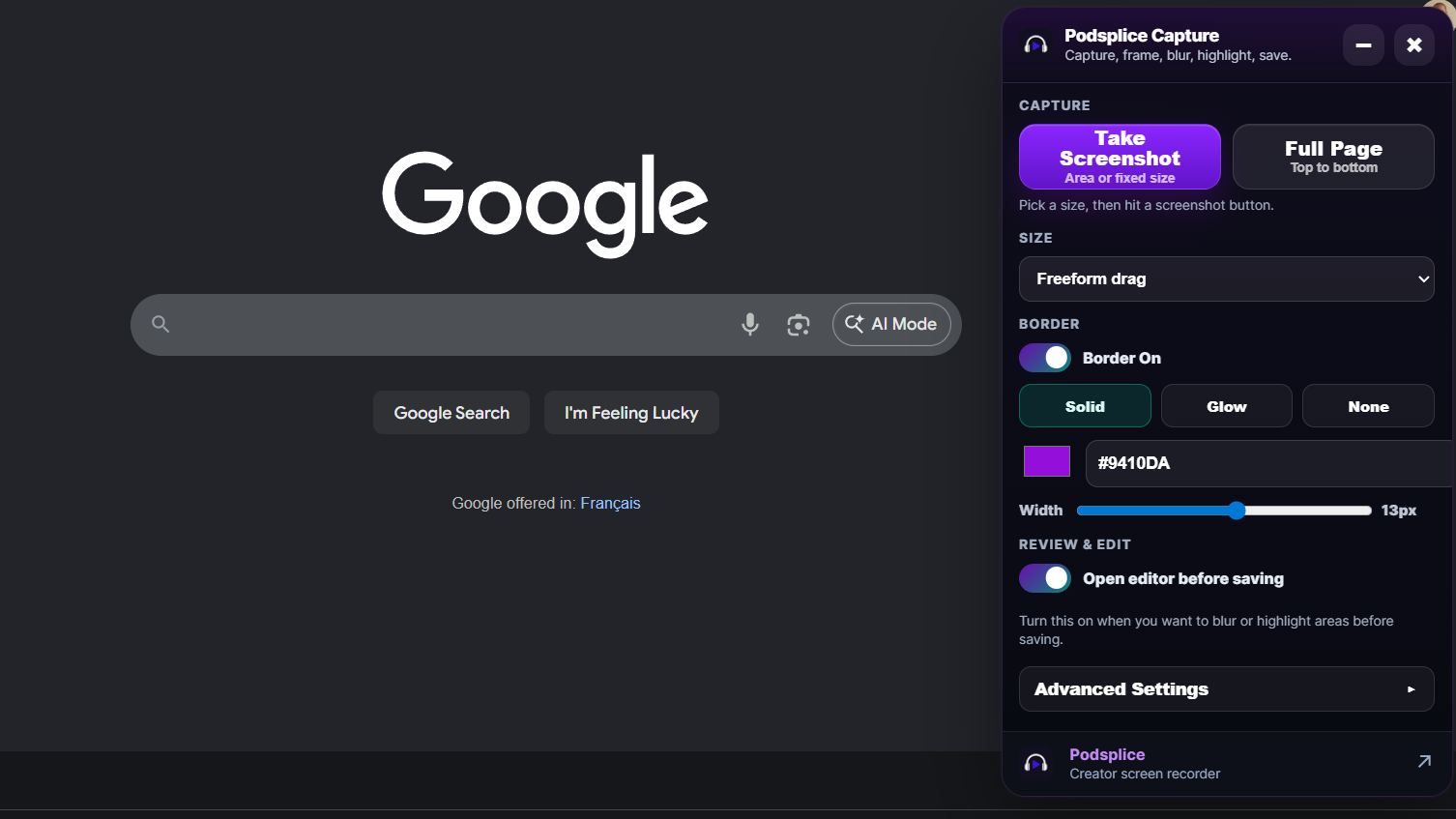Open the Podsplice Creator screen recorder link
The image size is (1456, 819).
click(1226, 763)
